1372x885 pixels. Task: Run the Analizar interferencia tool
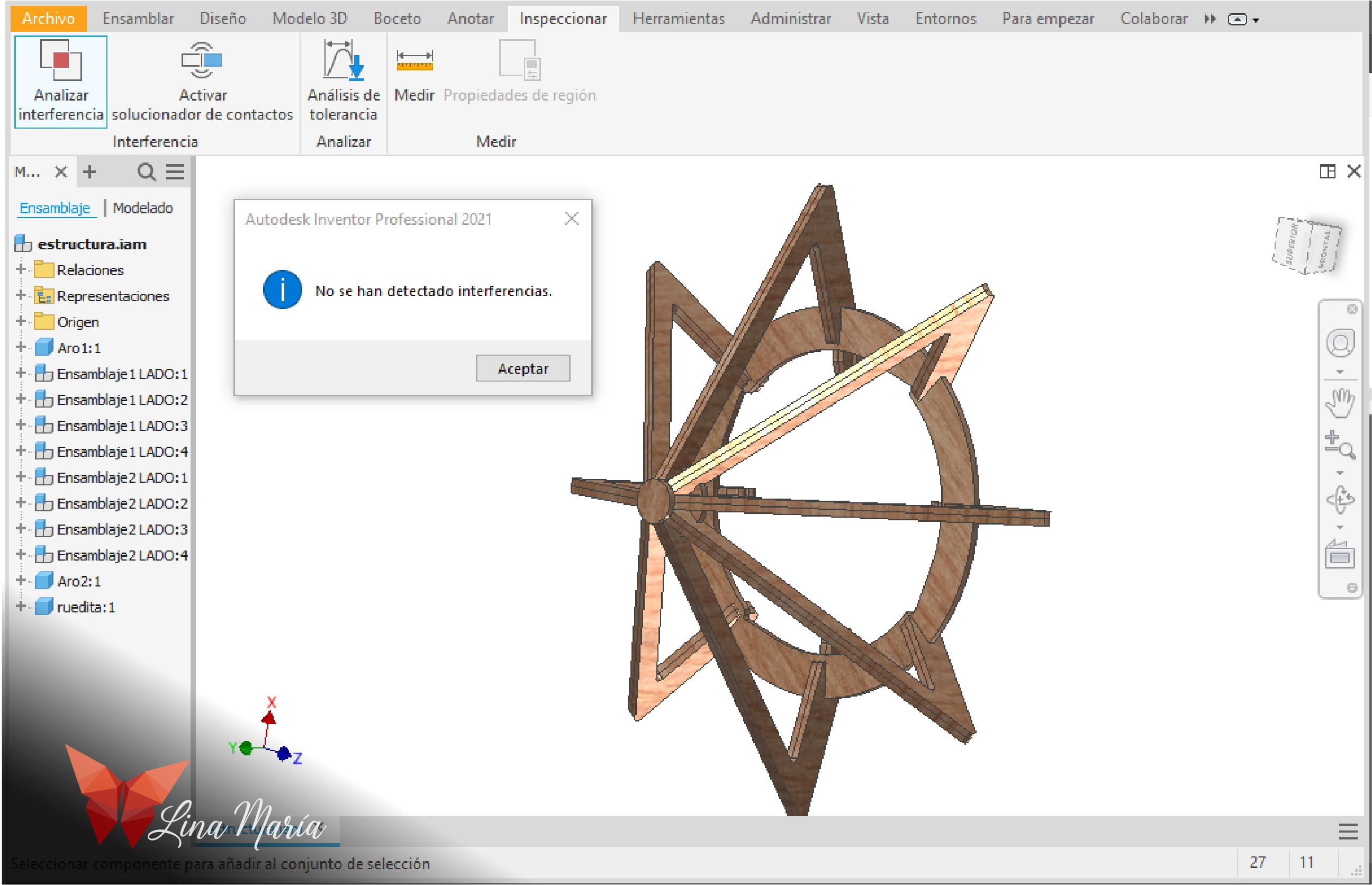pyautogui.click(x=61, y=81)
